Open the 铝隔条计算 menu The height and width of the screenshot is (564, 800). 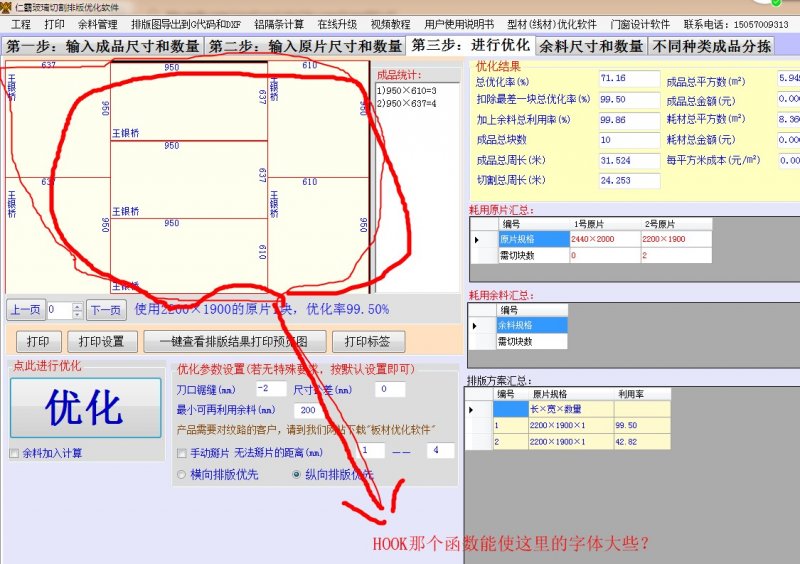[x=279, y=24]
